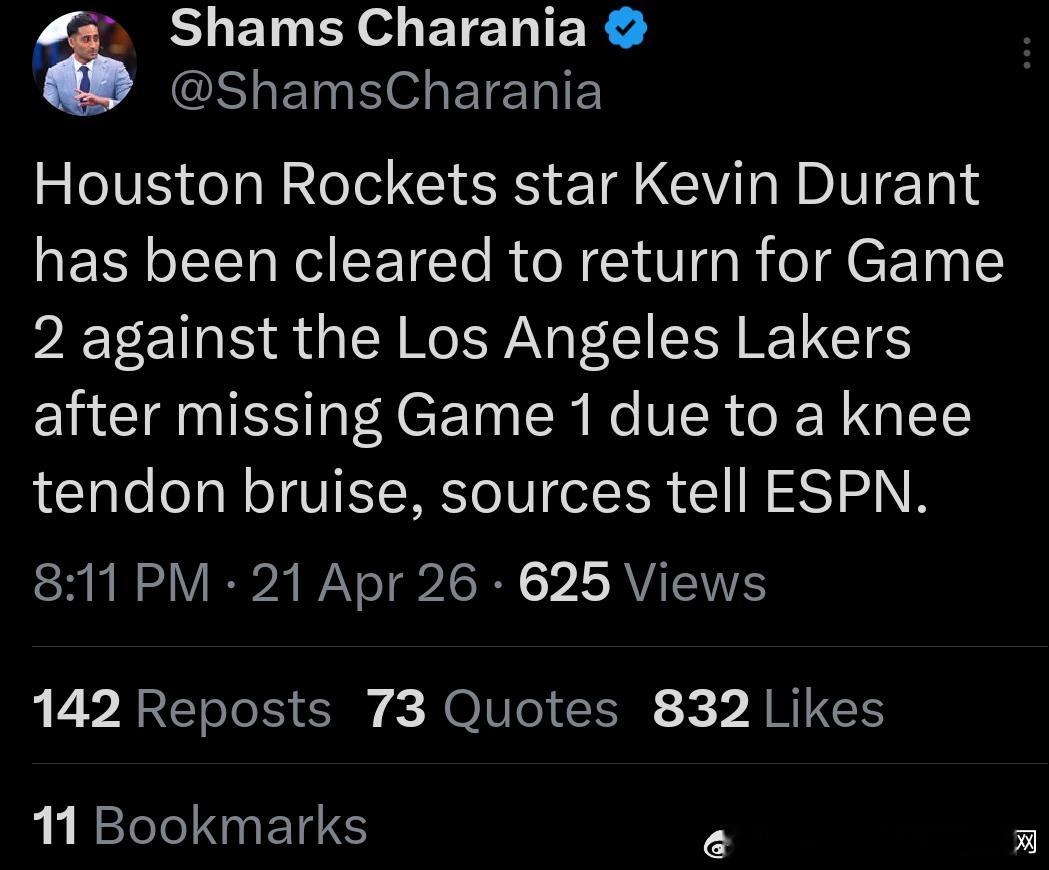This screenshot has height=870, width=1049.
Task: Click 'Los Angeles Lakers' in the tweet
Action: pos(654,338)
